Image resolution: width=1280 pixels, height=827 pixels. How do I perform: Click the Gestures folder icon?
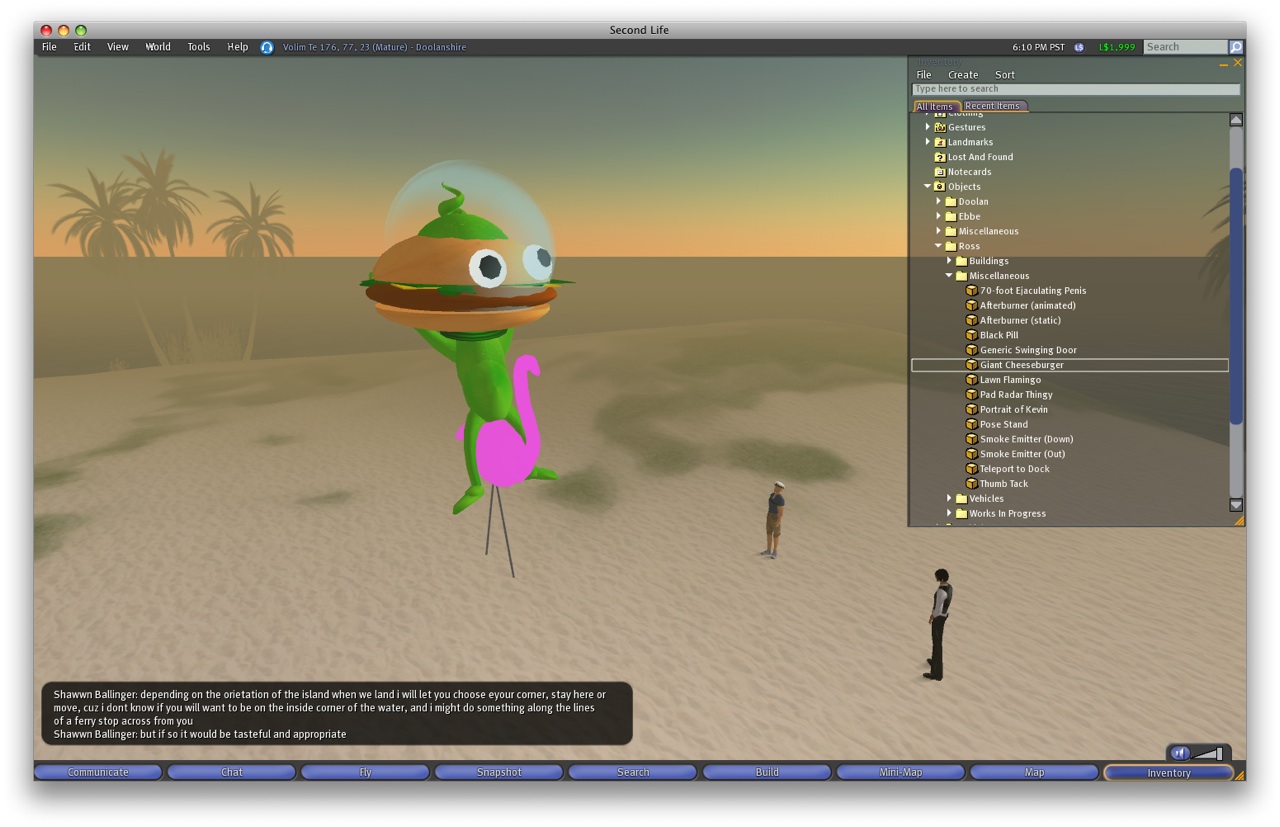click(940, 128)
